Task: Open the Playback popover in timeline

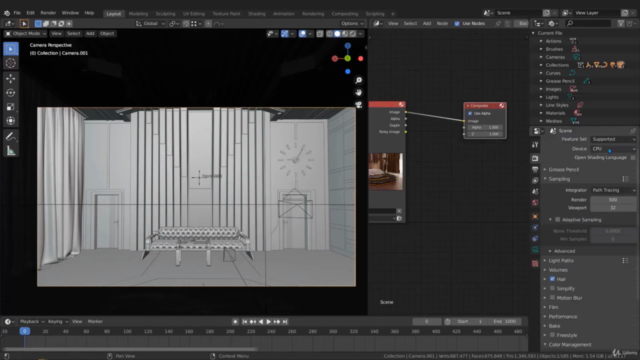Action: click(31, 321)
